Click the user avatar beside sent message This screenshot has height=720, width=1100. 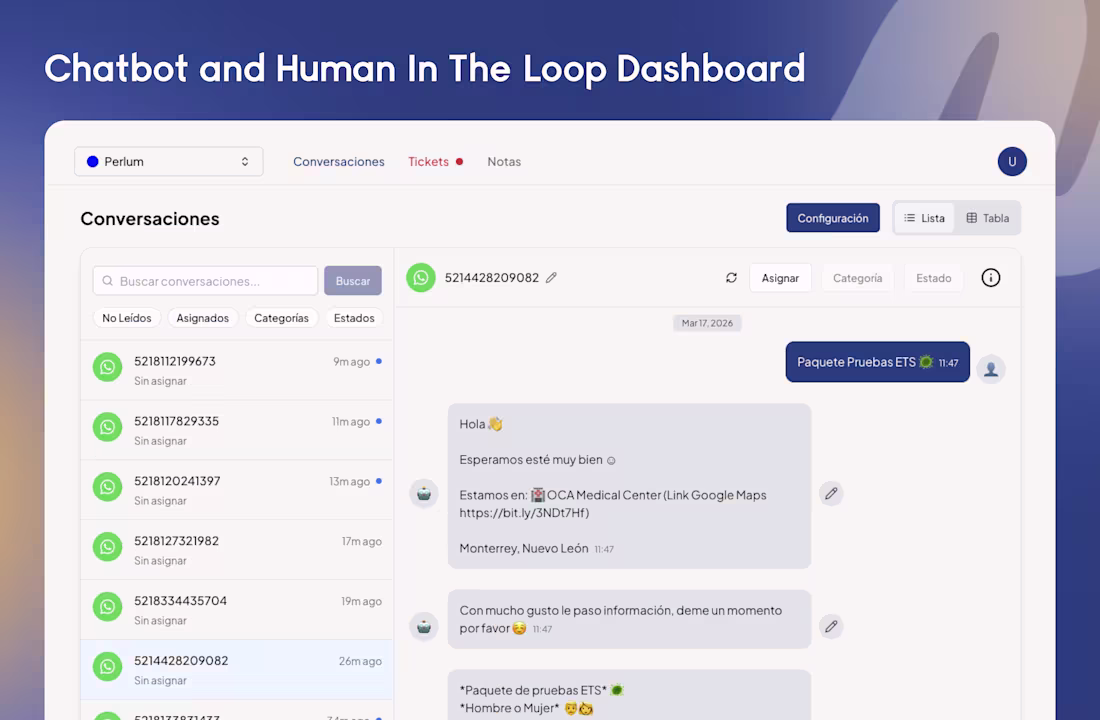pyautogui.click(x=991, y=369)
